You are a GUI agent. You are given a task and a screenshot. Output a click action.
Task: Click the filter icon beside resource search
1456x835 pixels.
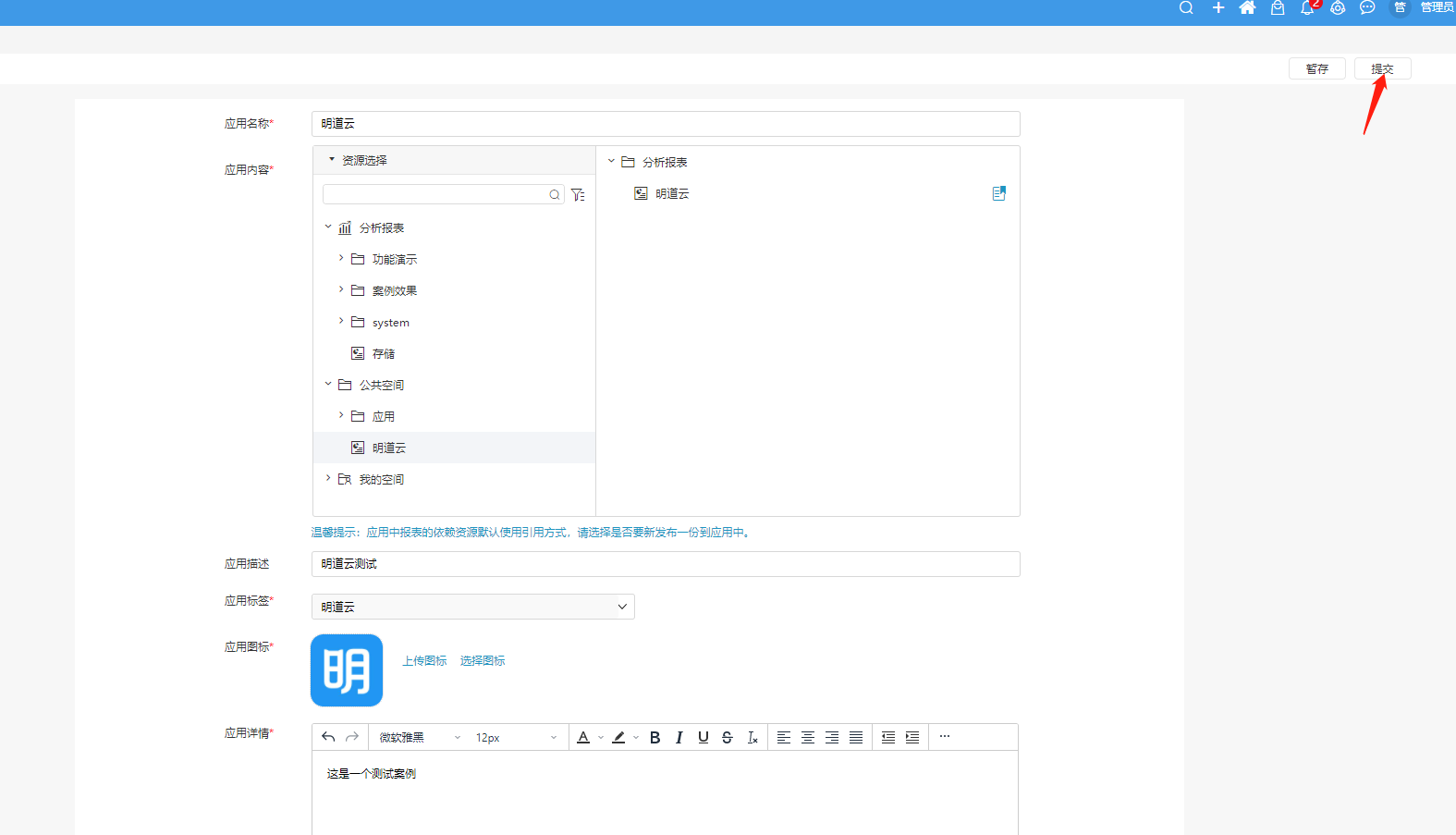pos(578,195)
